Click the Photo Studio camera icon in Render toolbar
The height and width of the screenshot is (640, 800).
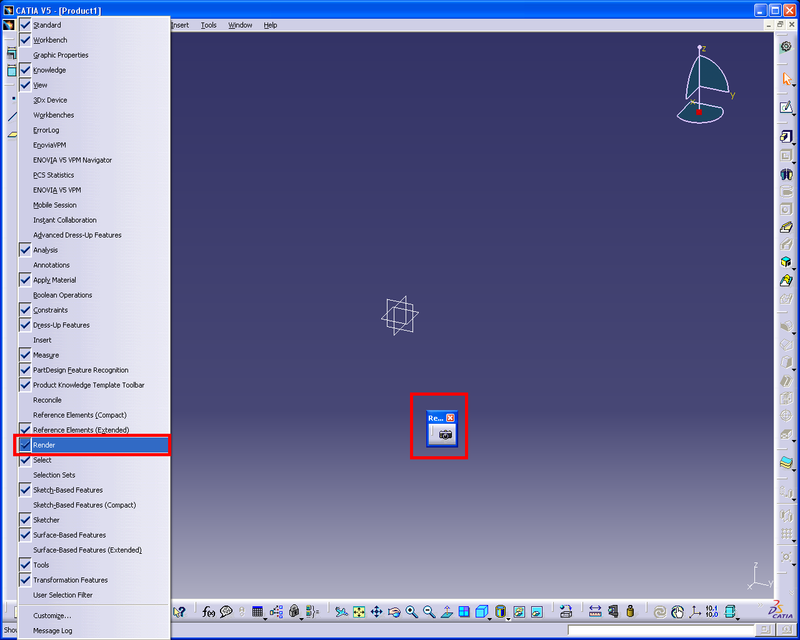444,435
